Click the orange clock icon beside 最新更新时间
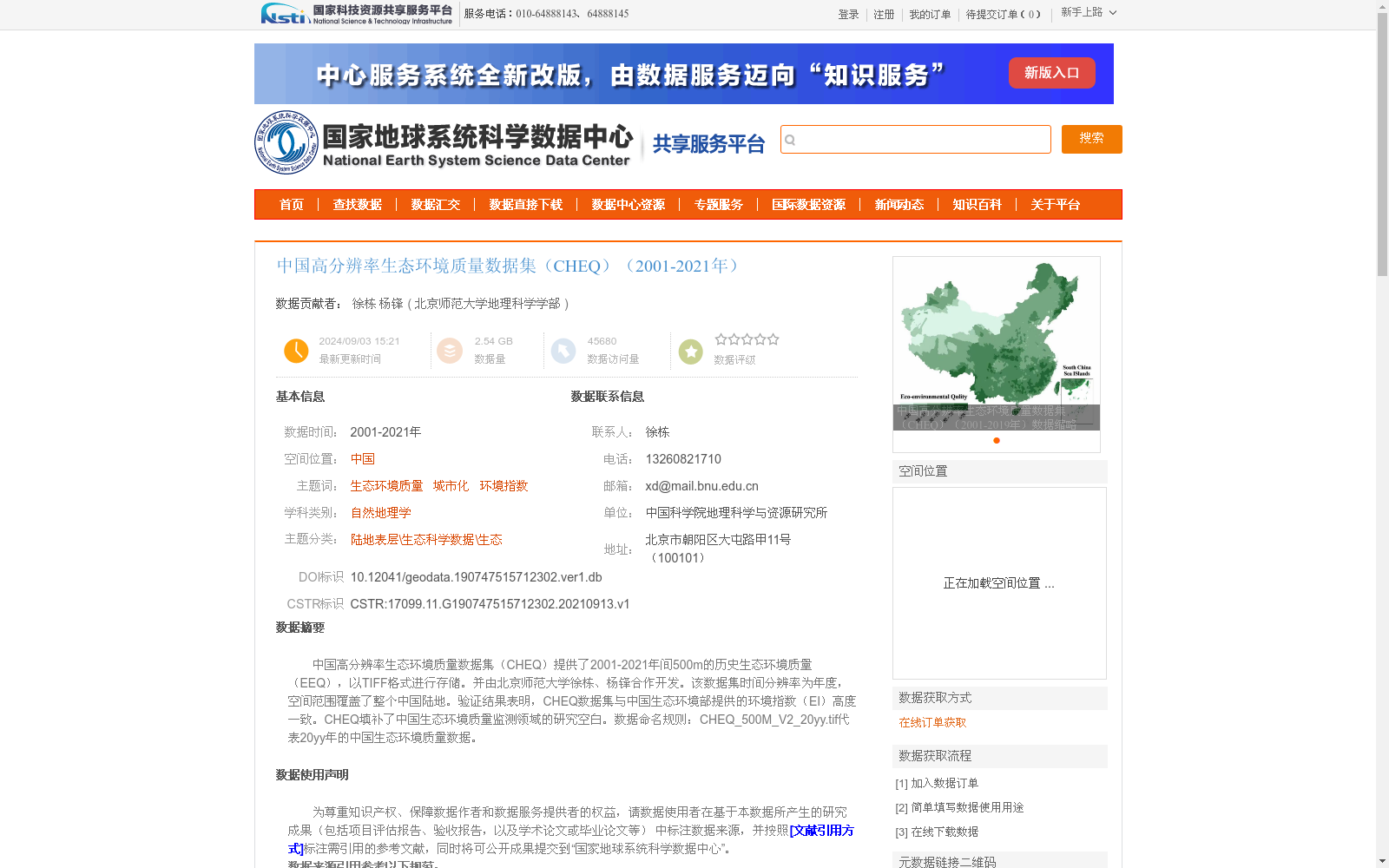This screenshot has height=868, width=1389. pyautogui.click(x=296, y=351)
